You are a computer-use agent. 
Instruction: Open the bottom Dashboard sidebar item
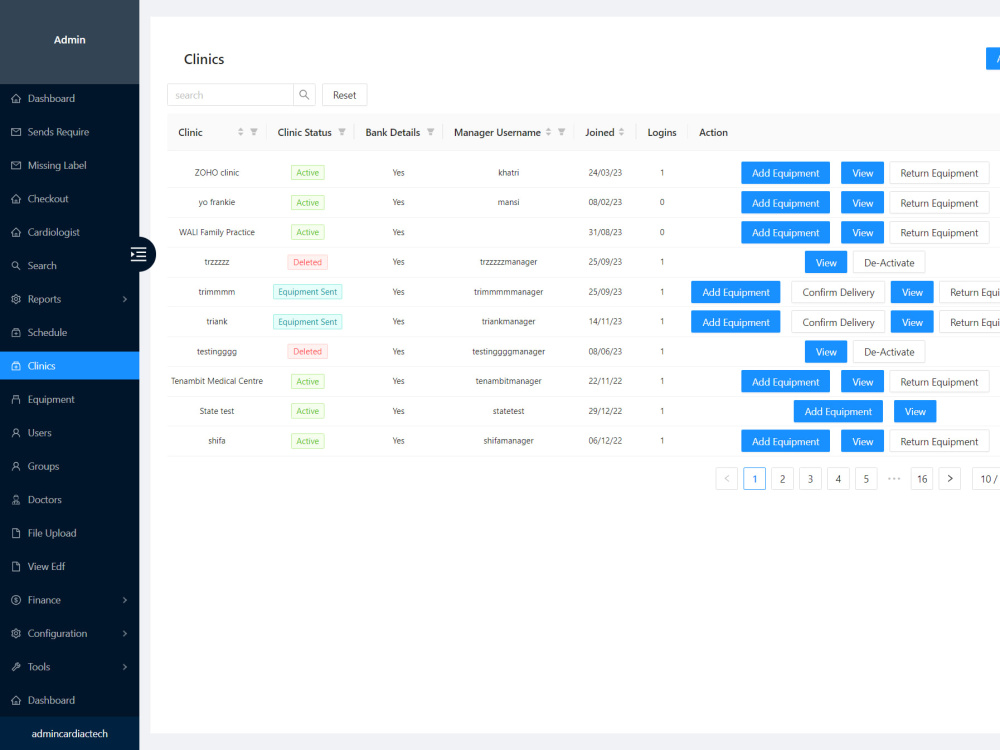point(70,700)
